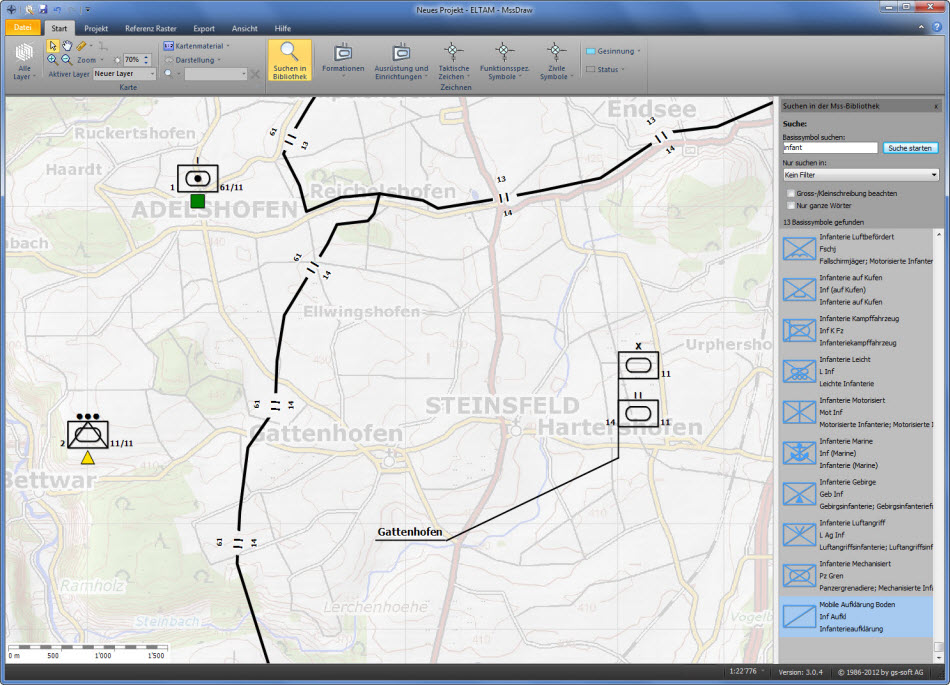Select Infanterie Leicht symbol result
This screenshot has width=950, height=685.
point(857,371)
